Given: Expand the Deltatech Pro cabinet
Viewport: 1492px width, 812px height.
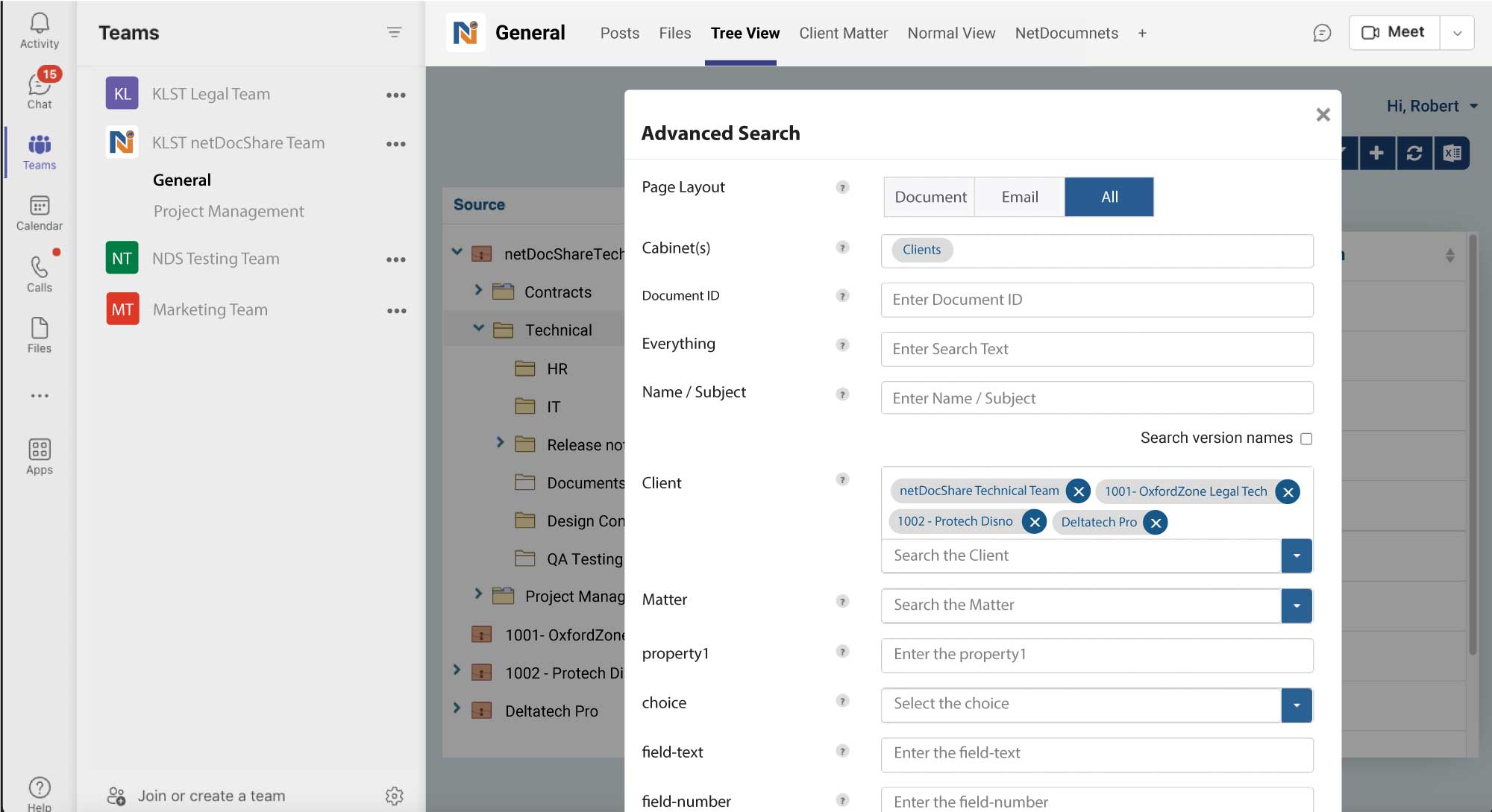Looking at the screenshot, I should coord(457,708).
